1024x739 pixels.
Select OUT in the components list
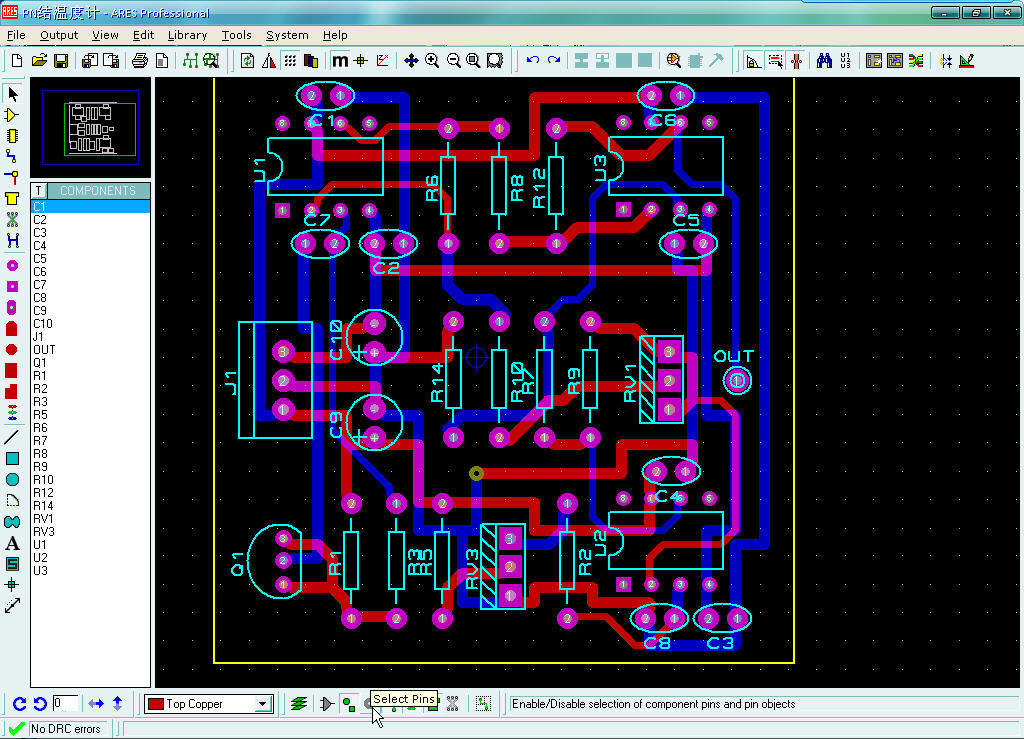91,350
